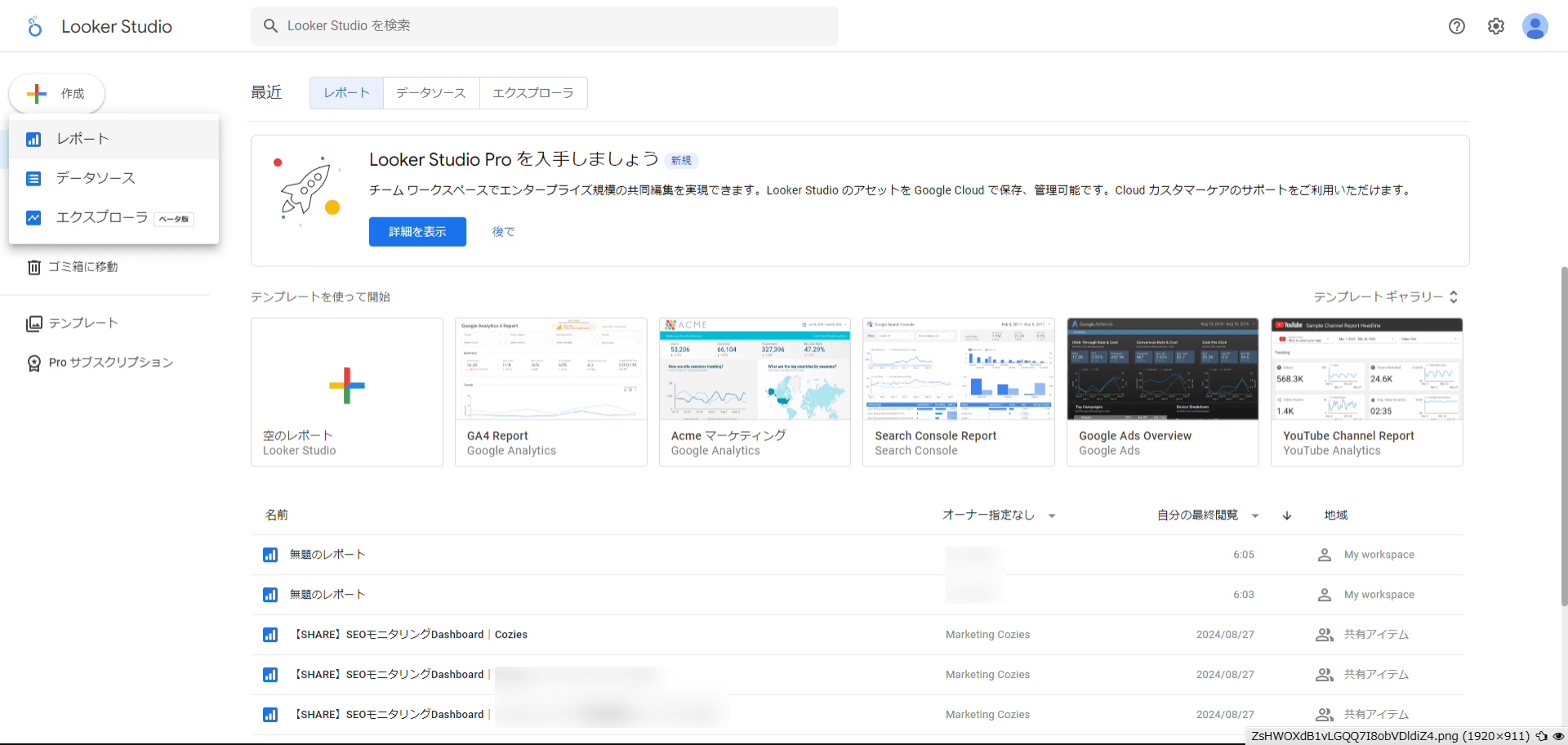The image size is (1568, 745).
Task: Click report icon of the 6:03 row
Action: (x=270, y=595)
